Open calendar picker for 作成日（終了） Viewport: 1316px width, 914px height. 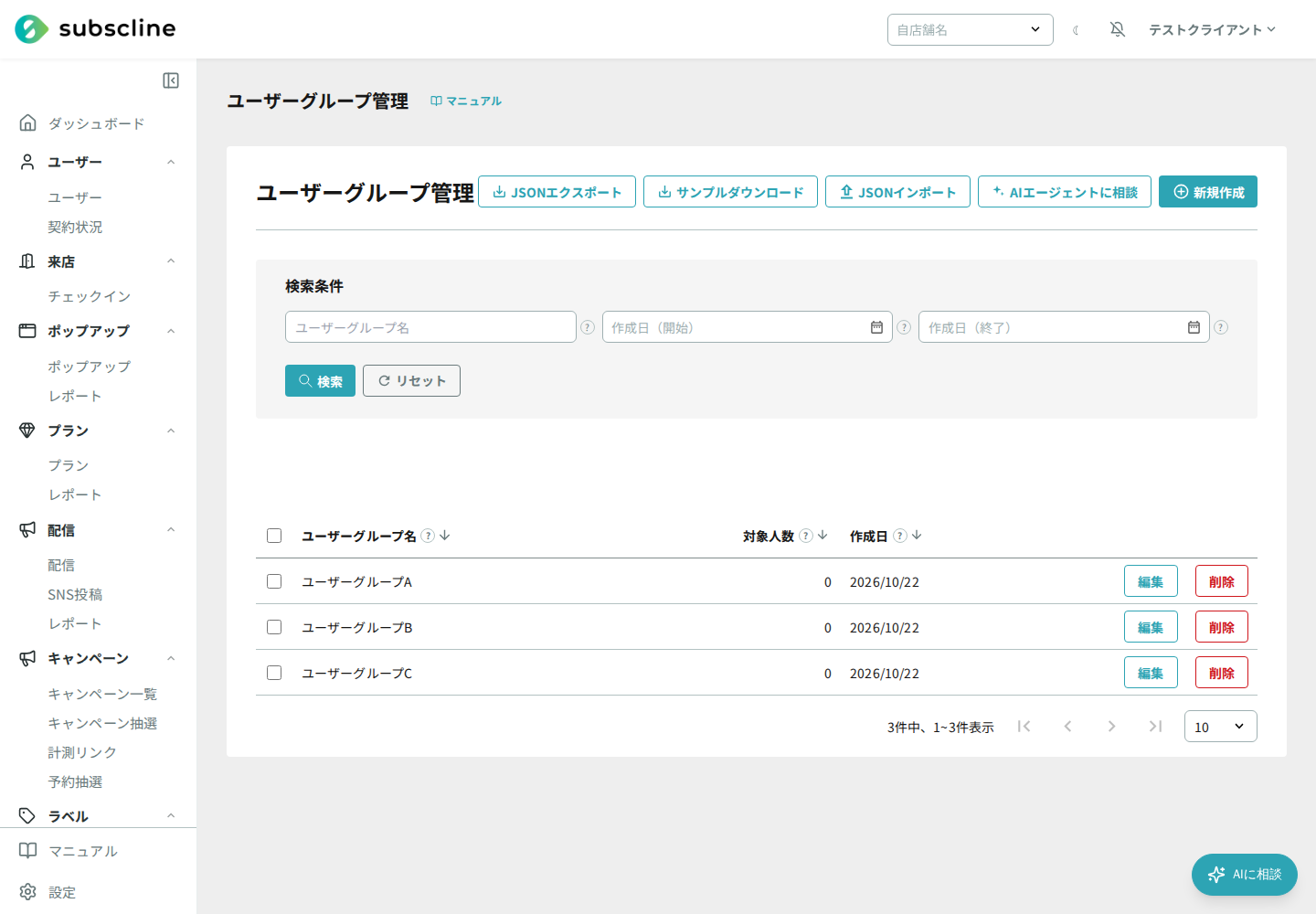pyautogui.click(x=1194, y=327)
